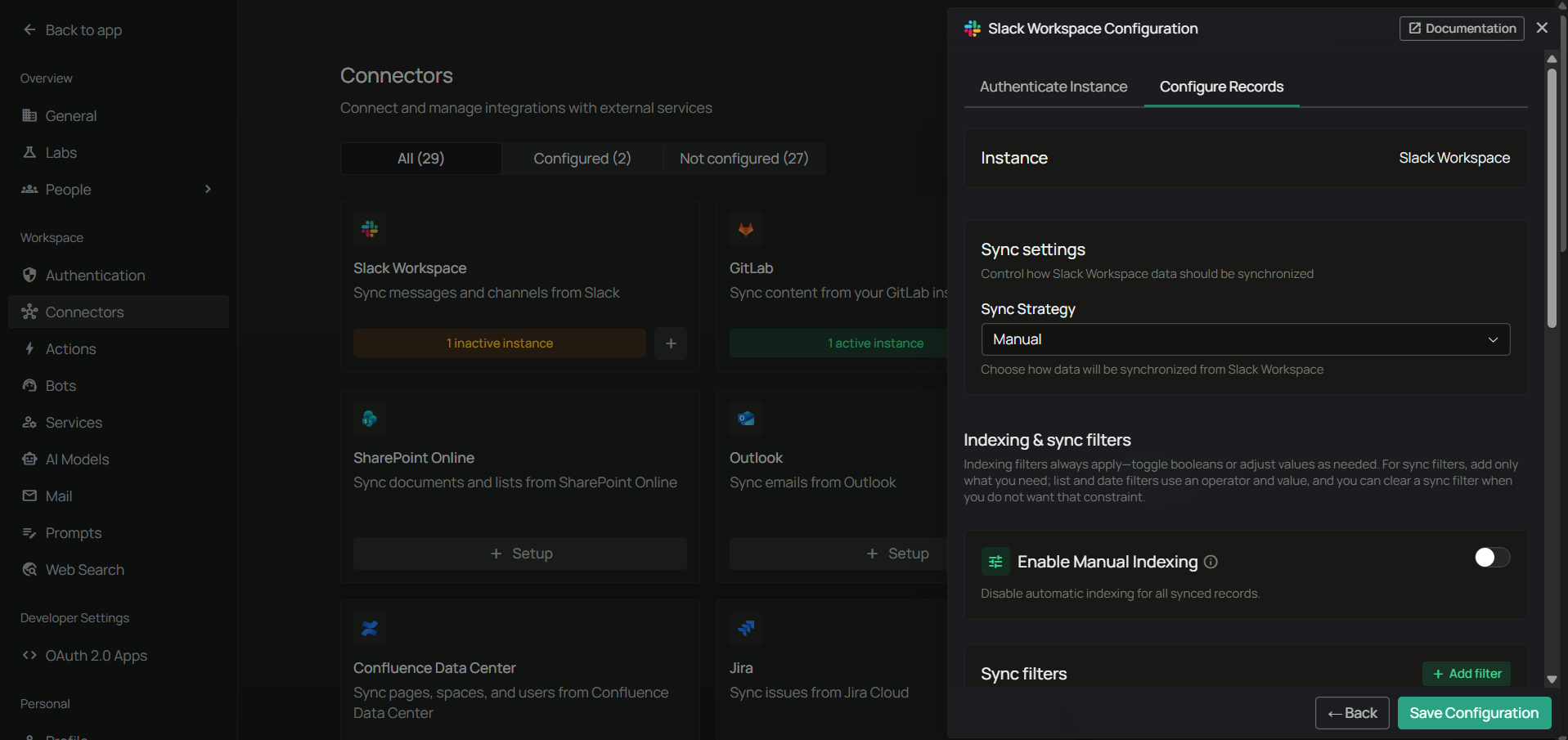The image size is (1568, 740).
Task: Open the Documentation link button
Action: (x=1462, y=29)
